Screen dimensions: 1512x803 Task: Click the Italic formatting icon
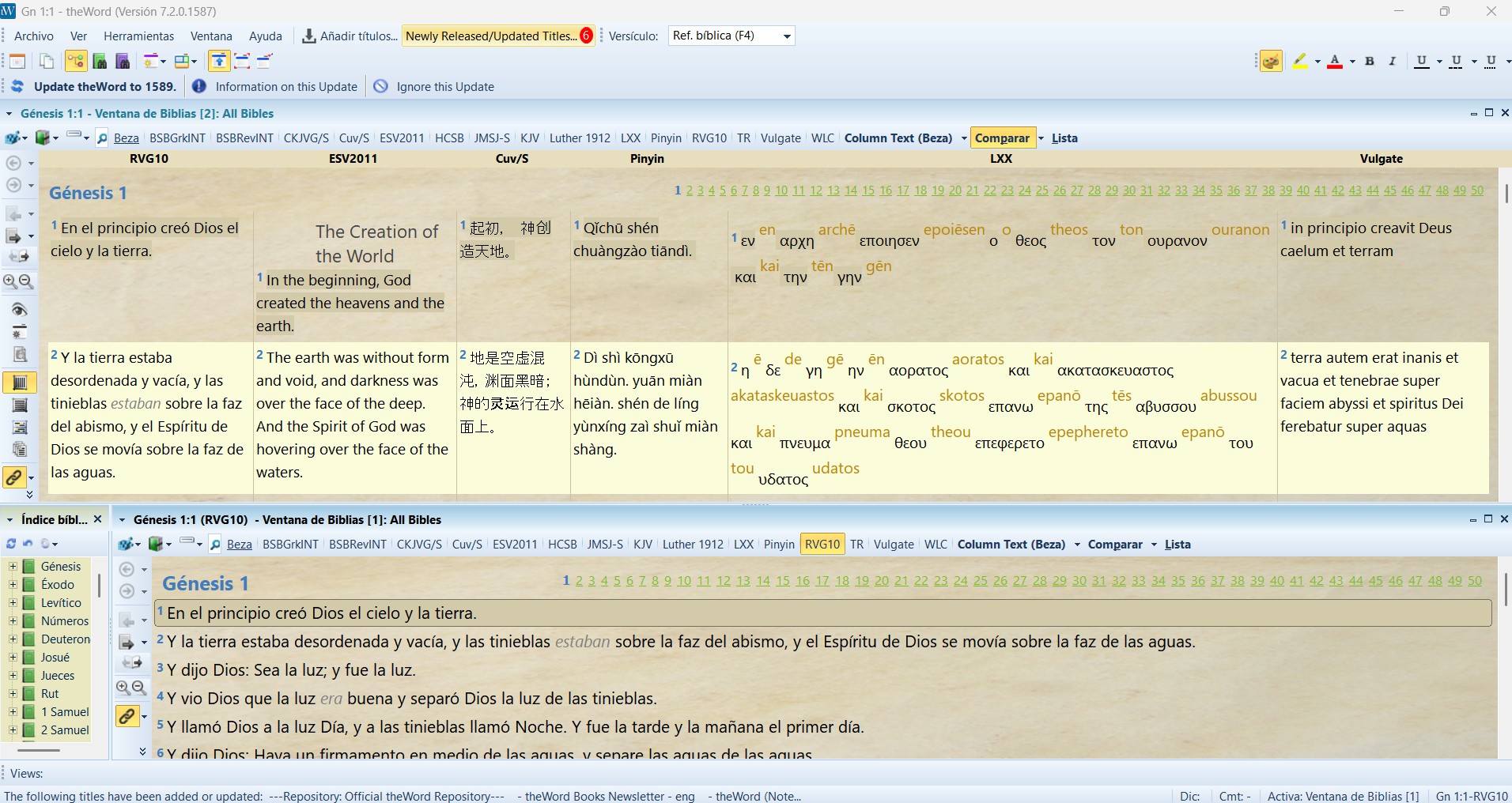click(1392, 61)
